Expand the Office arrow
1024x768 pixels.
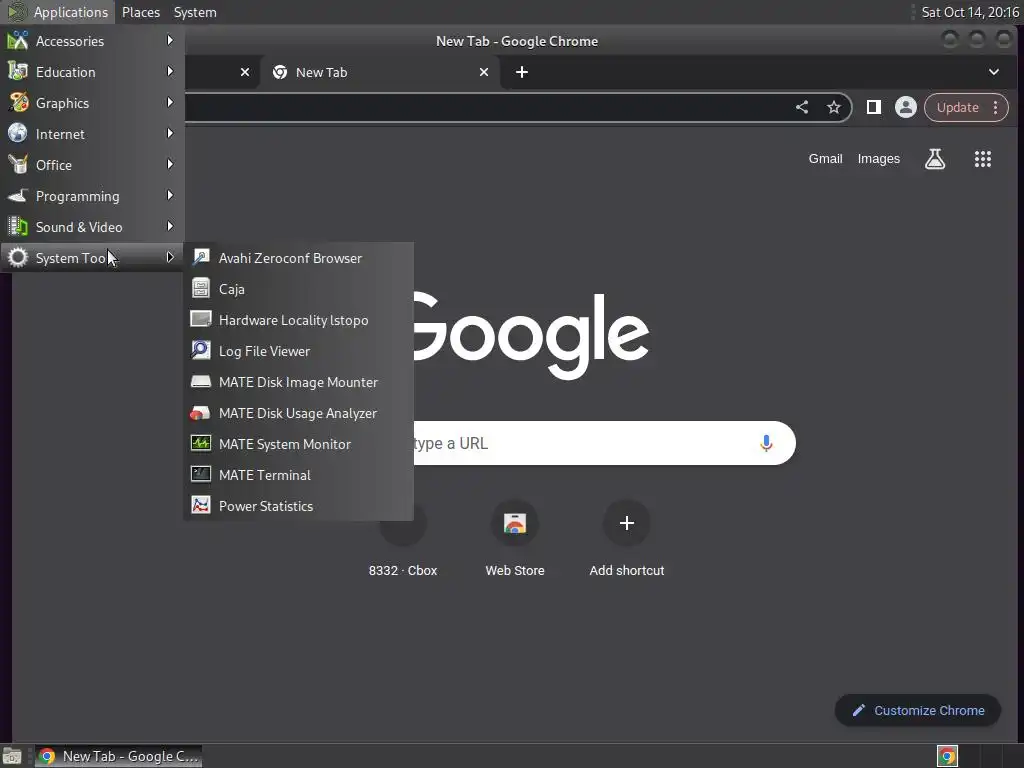170,165
